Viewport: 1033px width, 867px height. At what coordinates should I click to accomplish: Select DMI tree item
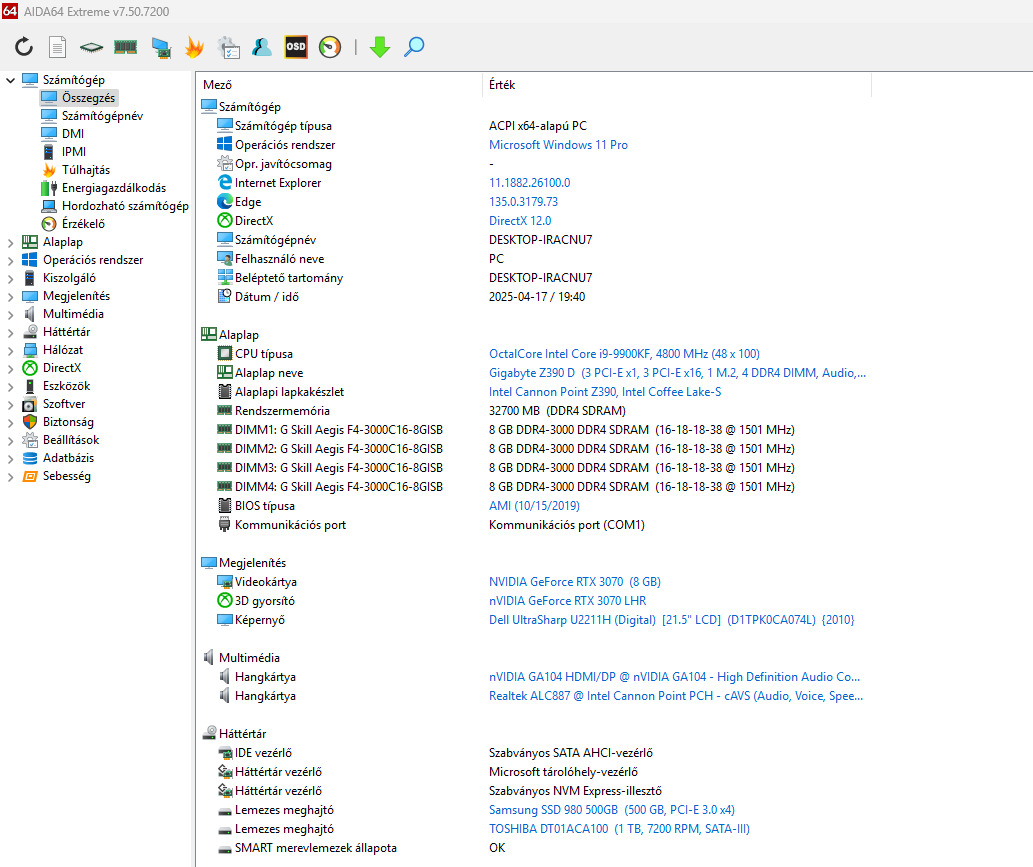coord(73,134)
